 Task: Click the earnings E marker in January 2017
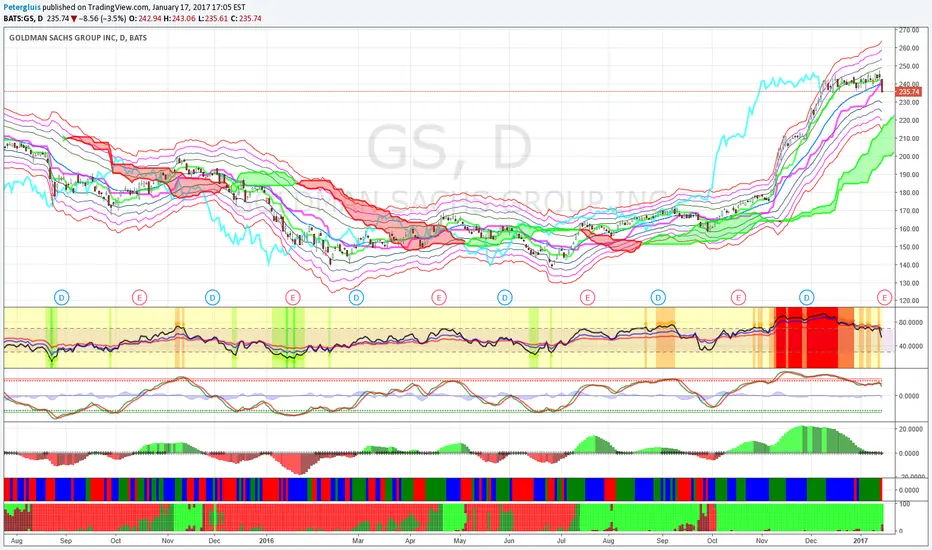pyautogui.click(x=884, y=297)
